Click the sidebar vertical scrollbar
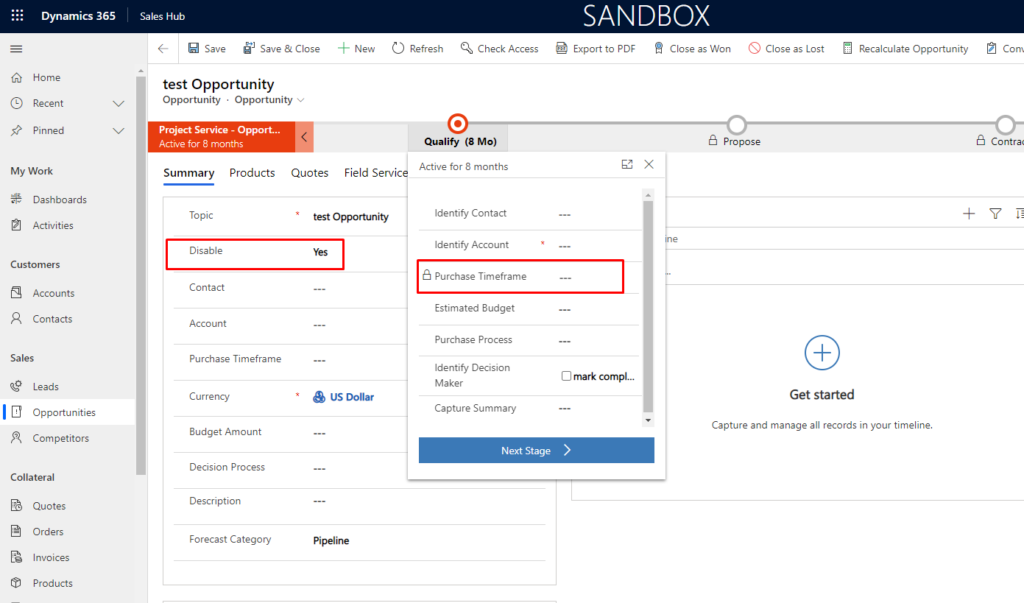Image resolution: width=1024 pixels, height=603 pixels. point(140,274)
